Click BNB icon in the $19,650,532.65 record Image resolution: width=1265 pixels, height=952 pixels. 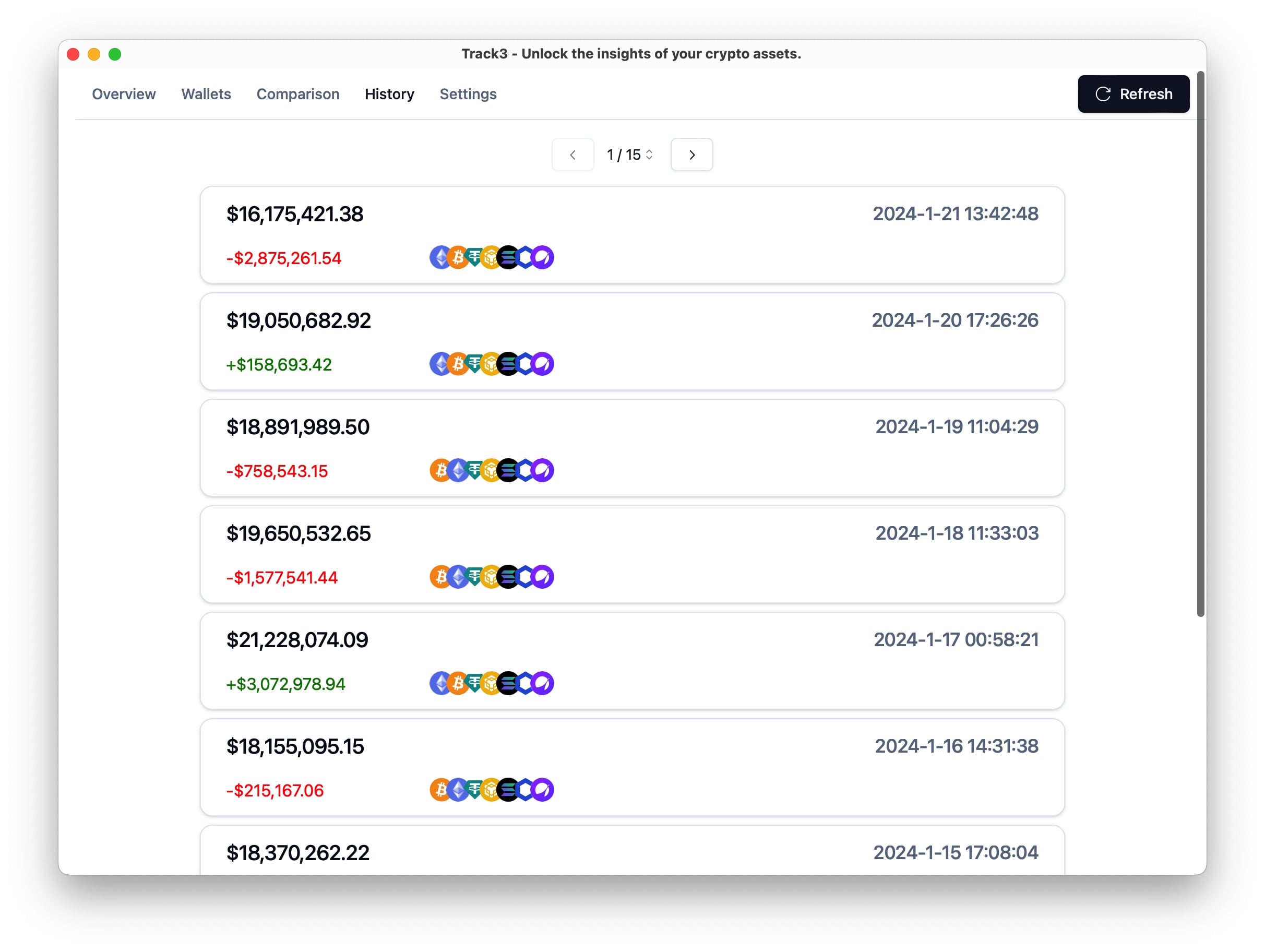(491, 577)
